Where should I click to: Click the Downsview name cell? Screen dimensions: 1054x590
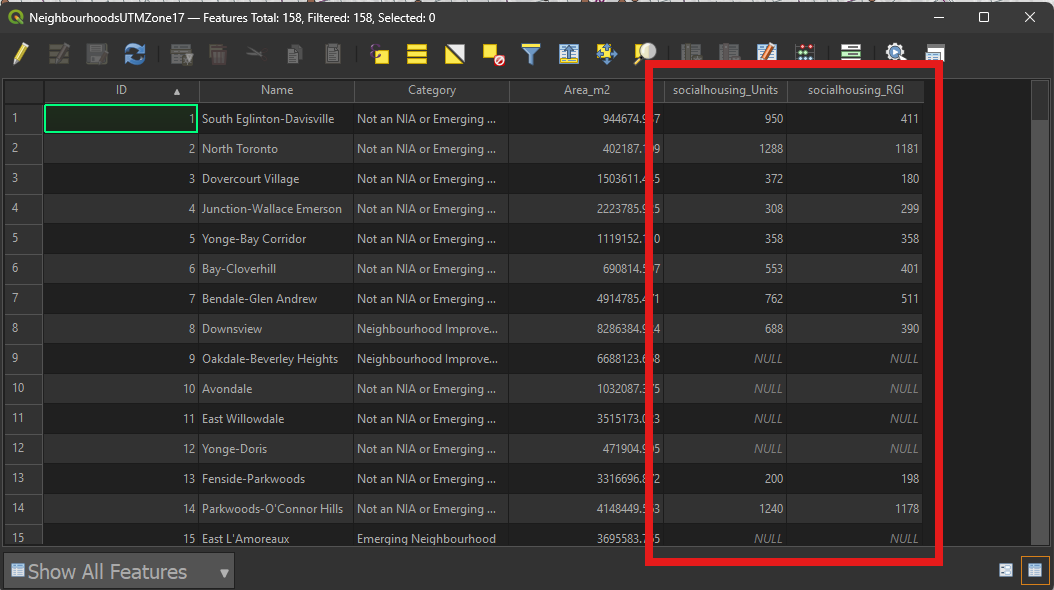point(276,329)
